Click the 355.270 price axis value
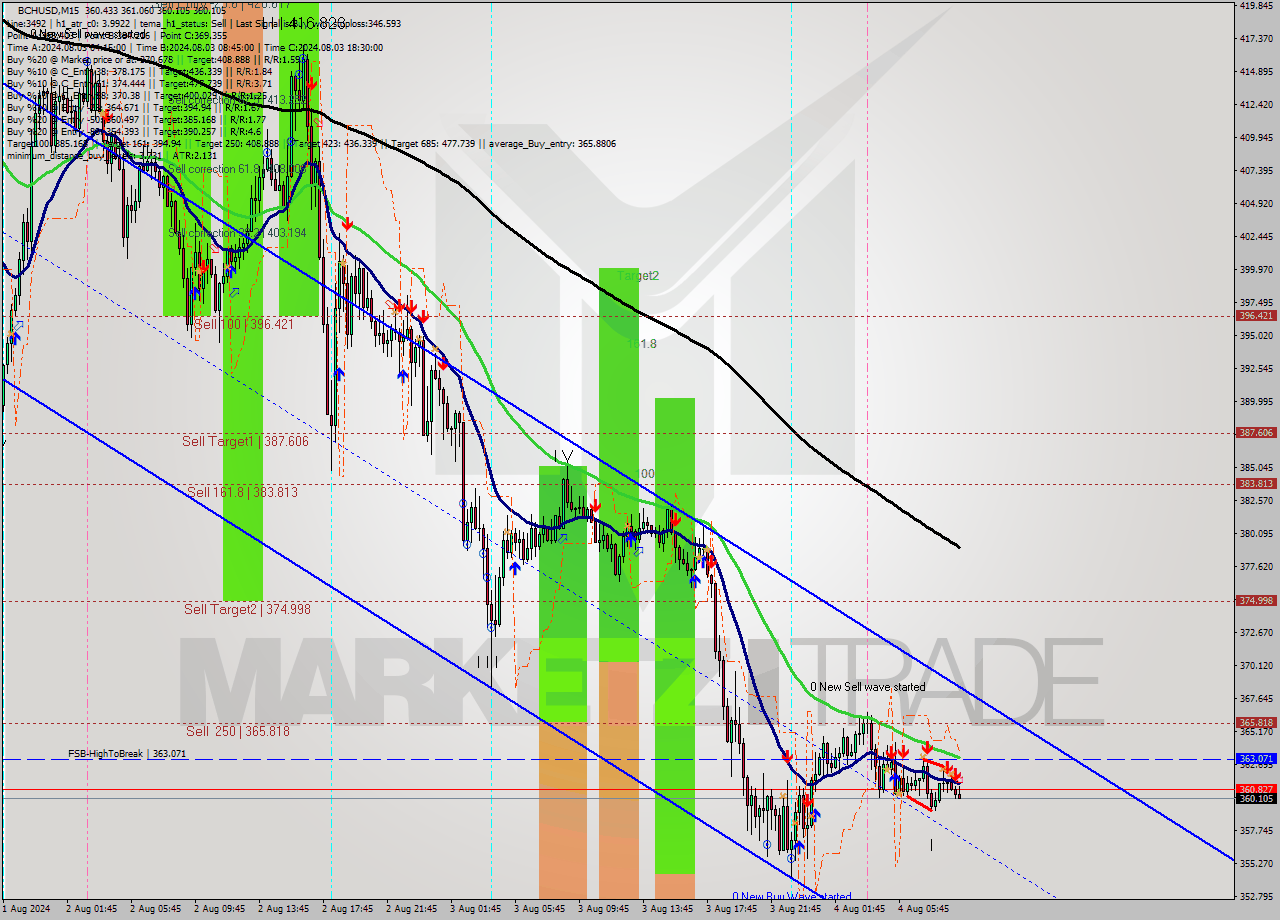 tap(1256, 863)
